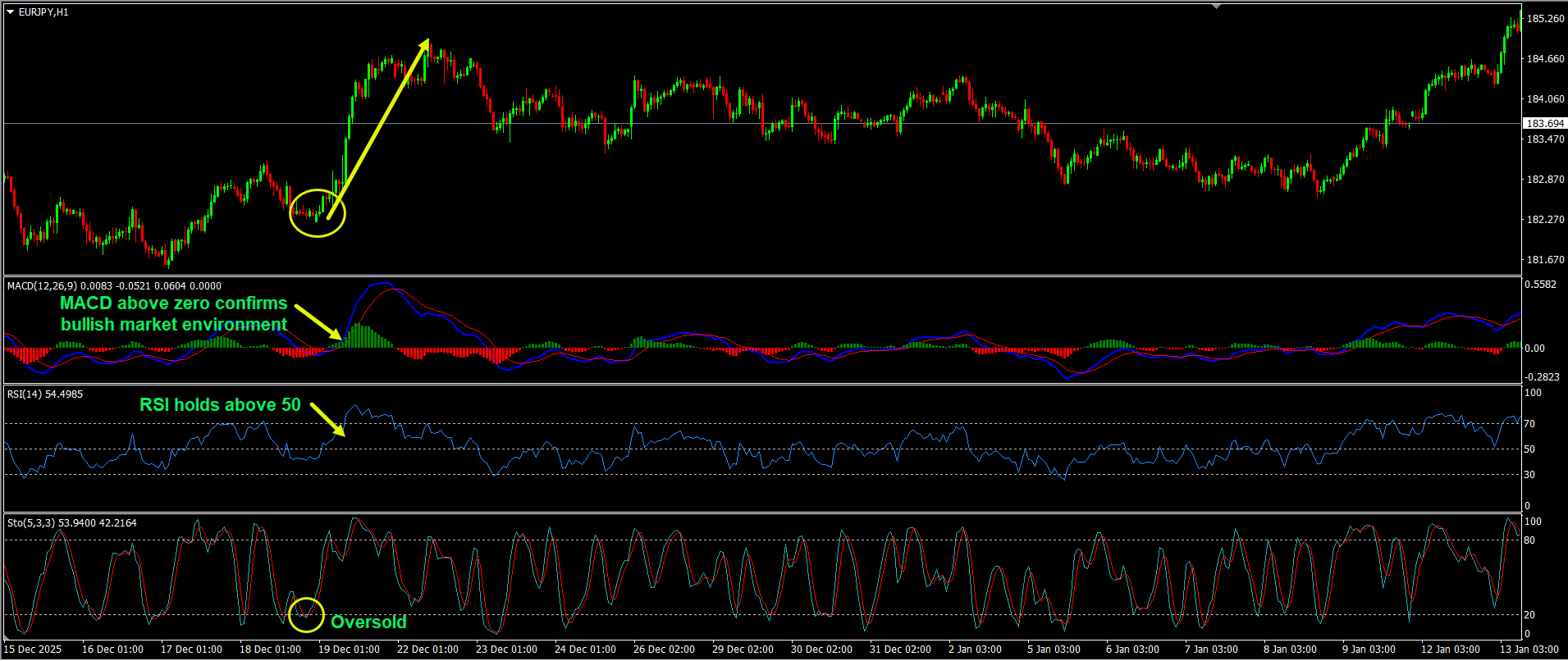
Task: Click the 13 Jan 03:00 time axis label
Action: pos(1529,650)
